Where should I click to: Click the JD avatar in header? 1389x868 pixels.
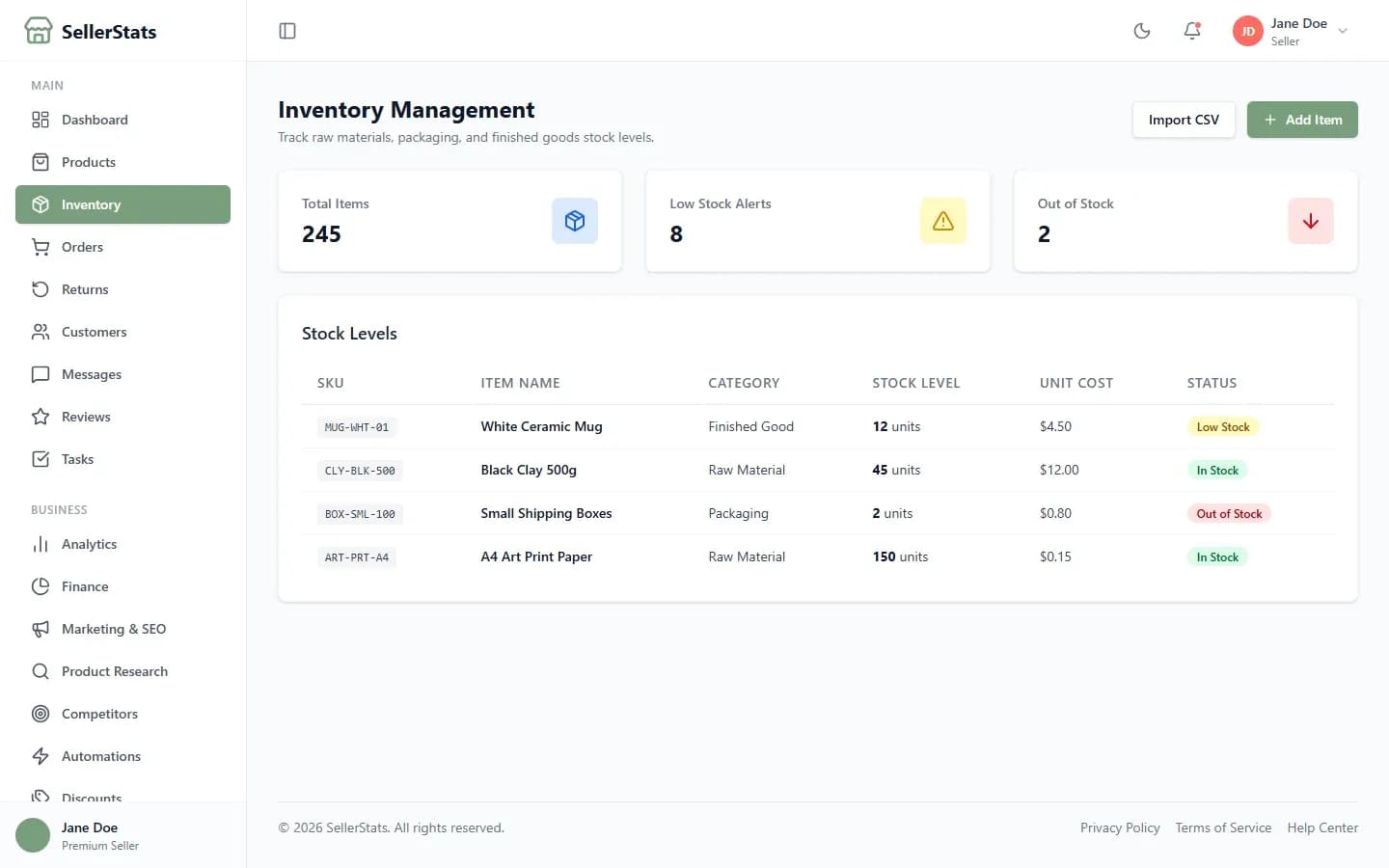(1248, 31)
